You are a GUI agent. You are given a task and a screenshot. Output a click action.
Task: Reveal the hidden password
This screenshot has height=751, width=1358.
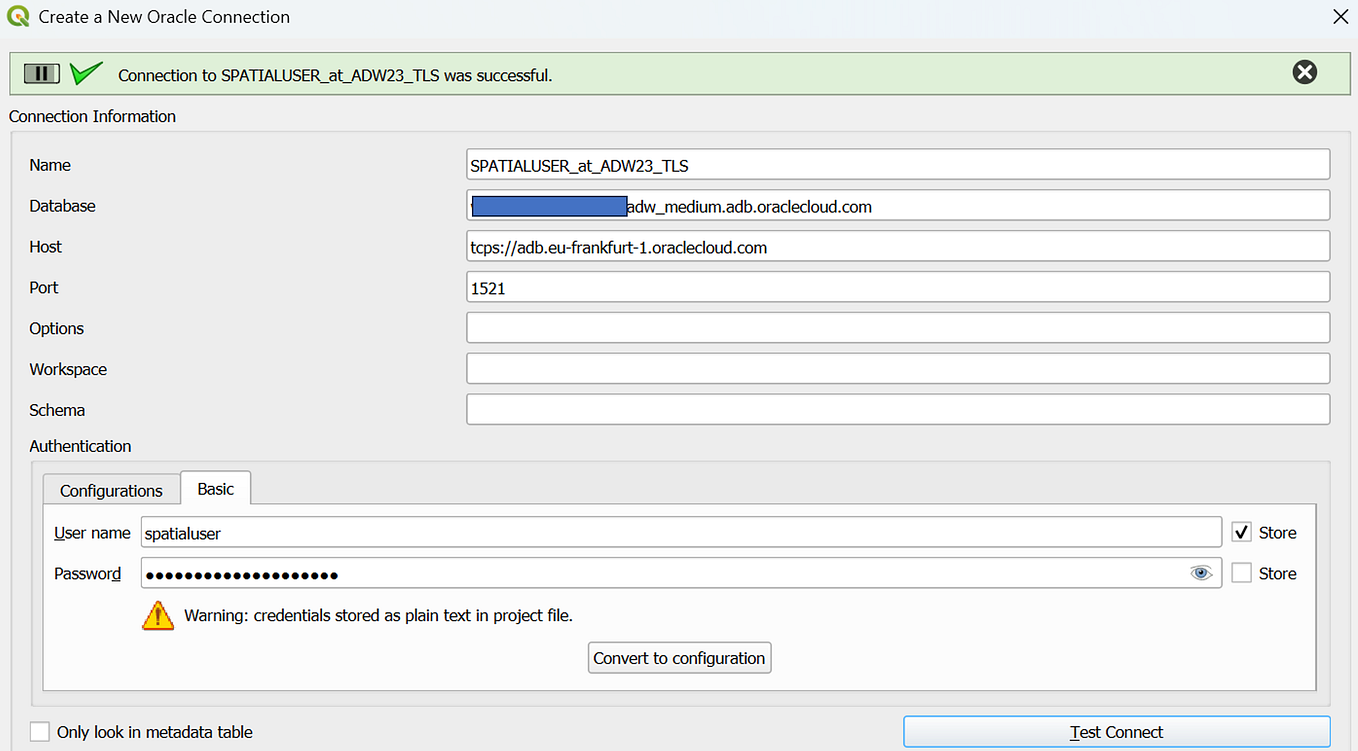coord(1200,572)
